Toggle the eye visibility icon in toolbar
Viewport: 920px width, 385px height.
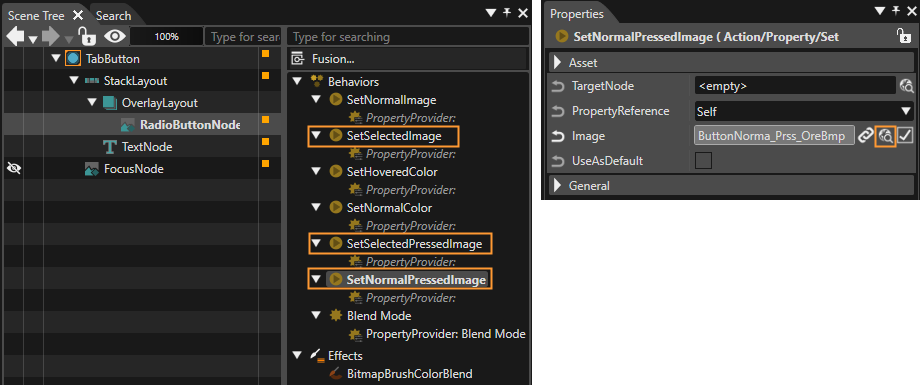click(115, 36)
